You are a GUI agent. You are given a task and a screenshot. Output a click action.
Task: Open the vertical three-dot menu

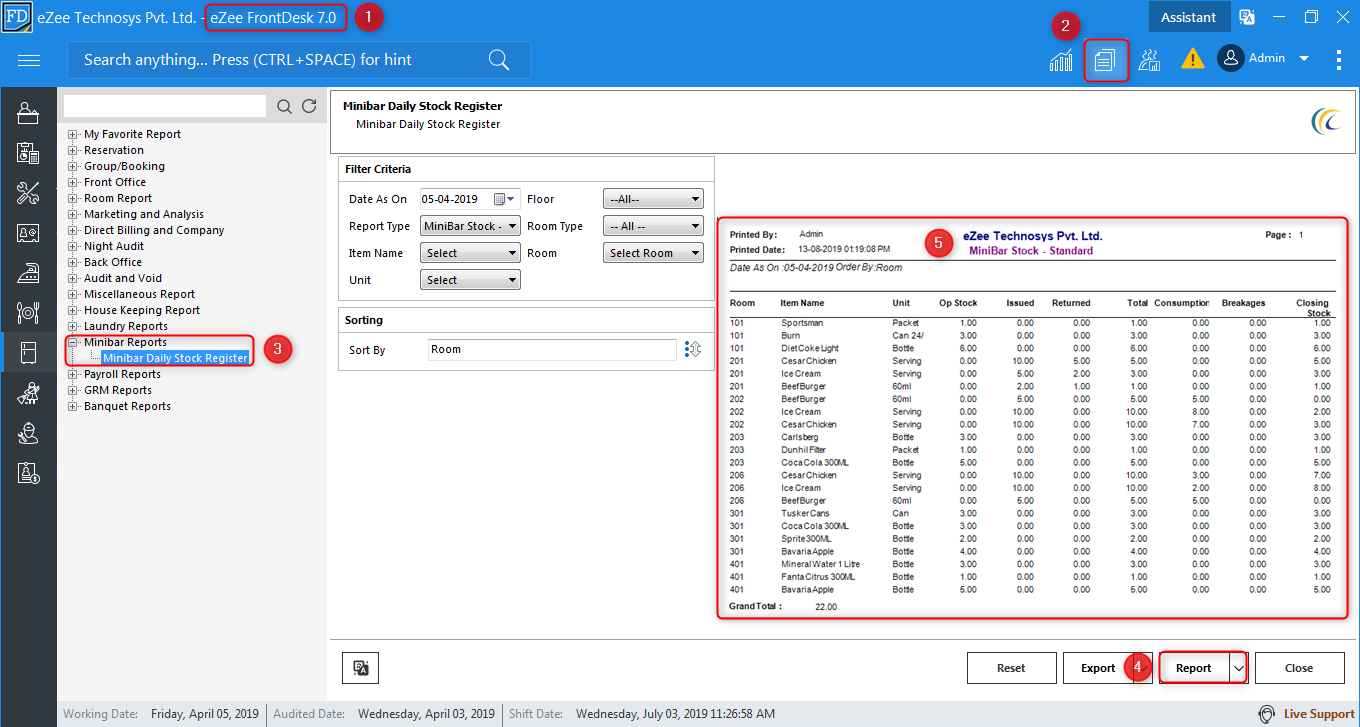[1339, 60]
